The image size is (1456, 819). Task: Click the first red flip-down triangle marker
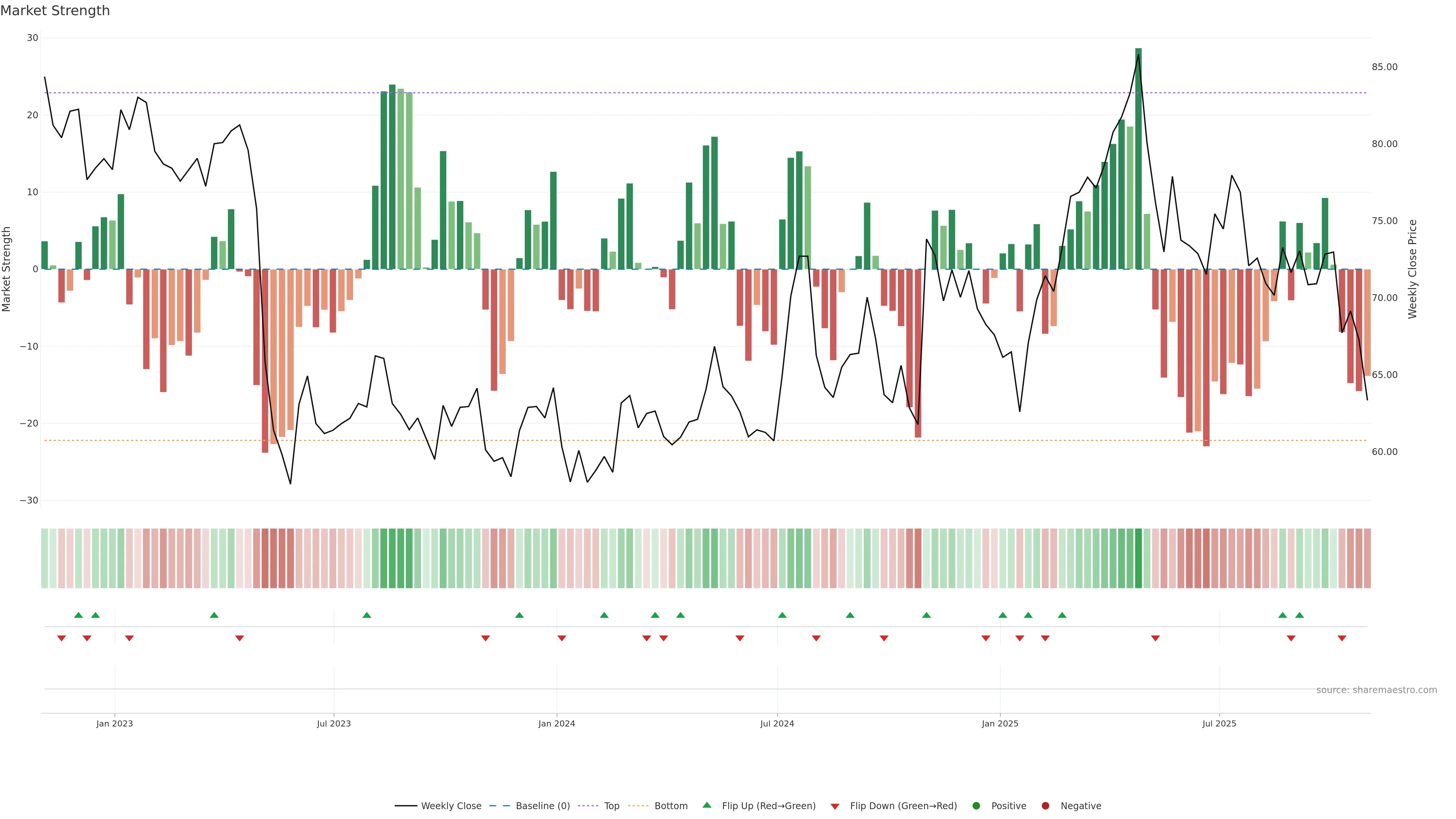pyautogui.click(x=61, y=638)
